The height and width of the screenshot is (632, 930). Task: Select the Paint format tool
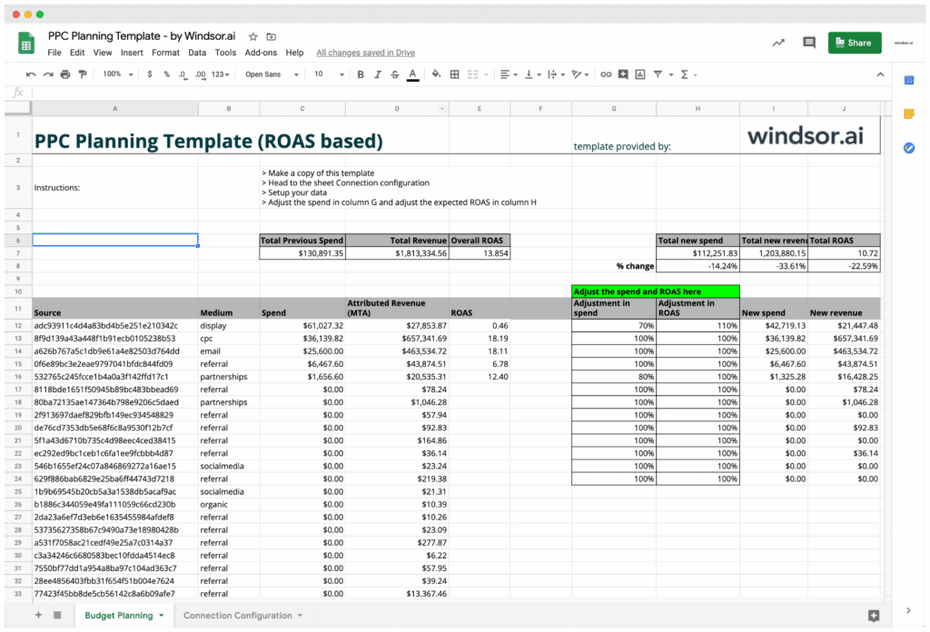pyautogui.click(x=82, y=74)
